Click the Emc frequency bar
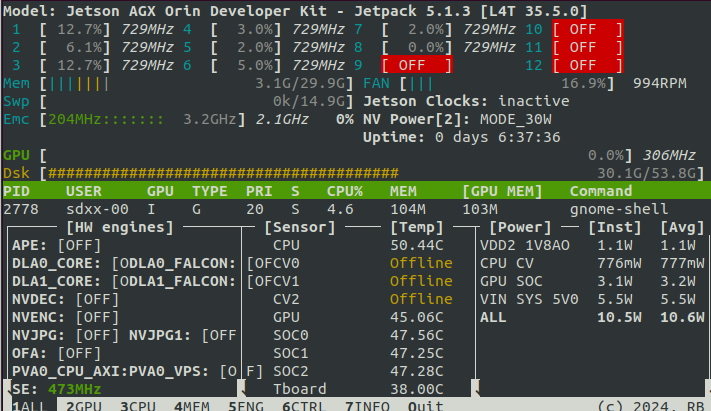Viewport: 711px width, 411px height. tap(142, 119)
